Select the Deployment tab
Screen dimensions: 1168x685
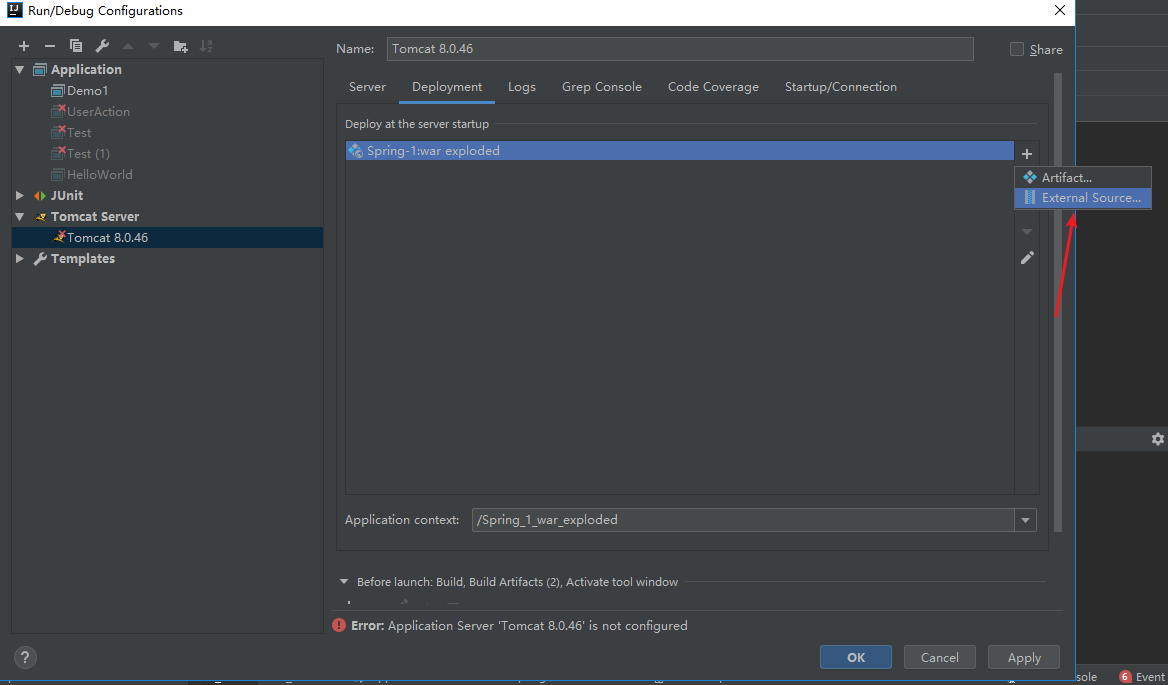pyautogui.click(x=447, y=87)
